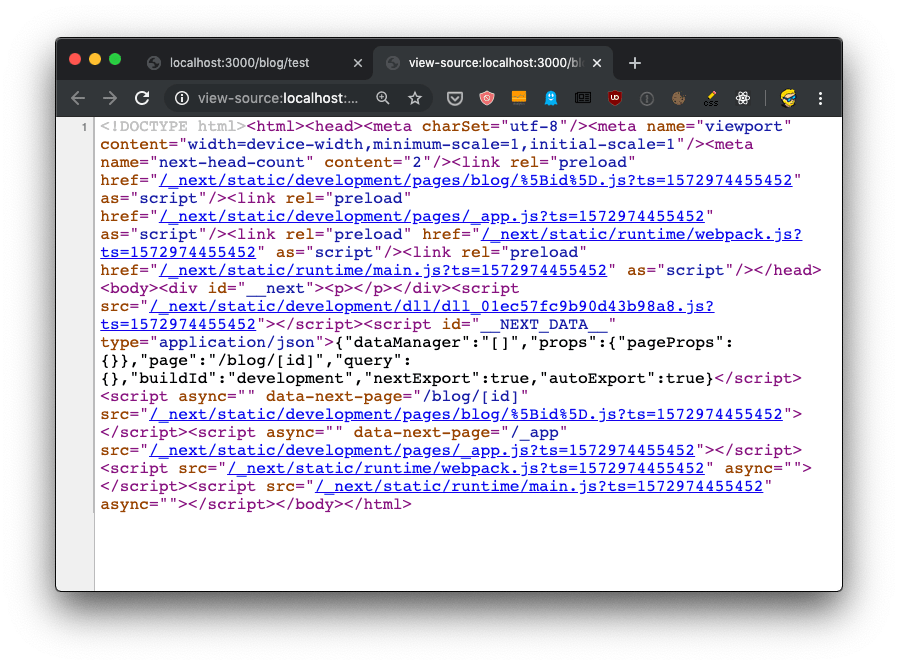Reload the view-source page

tap(142, 98)
